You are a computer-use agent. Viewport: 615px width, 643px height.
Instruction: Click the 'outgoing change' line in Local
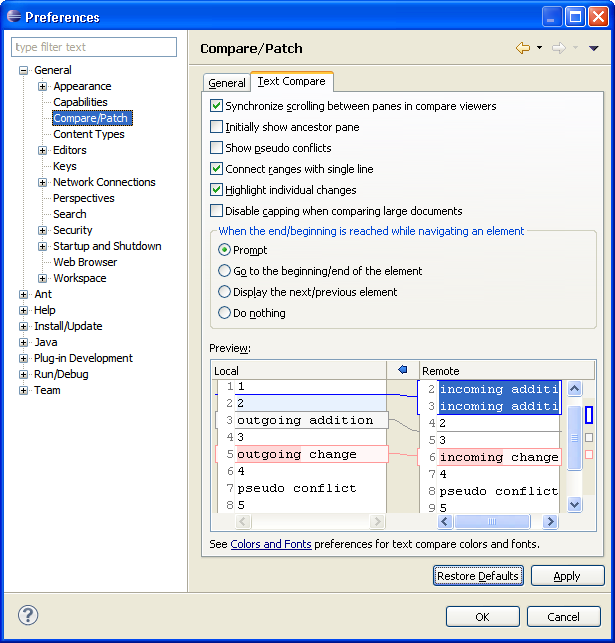click(301, 454)
